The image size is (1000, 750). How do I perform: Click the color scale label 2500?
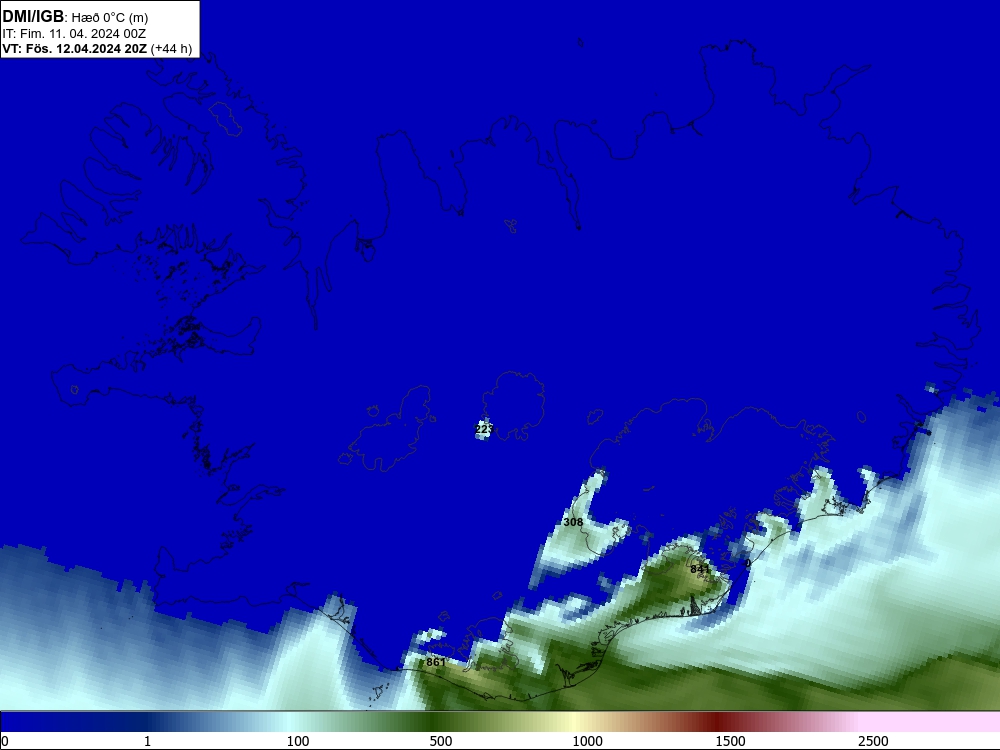coord(873,741)
